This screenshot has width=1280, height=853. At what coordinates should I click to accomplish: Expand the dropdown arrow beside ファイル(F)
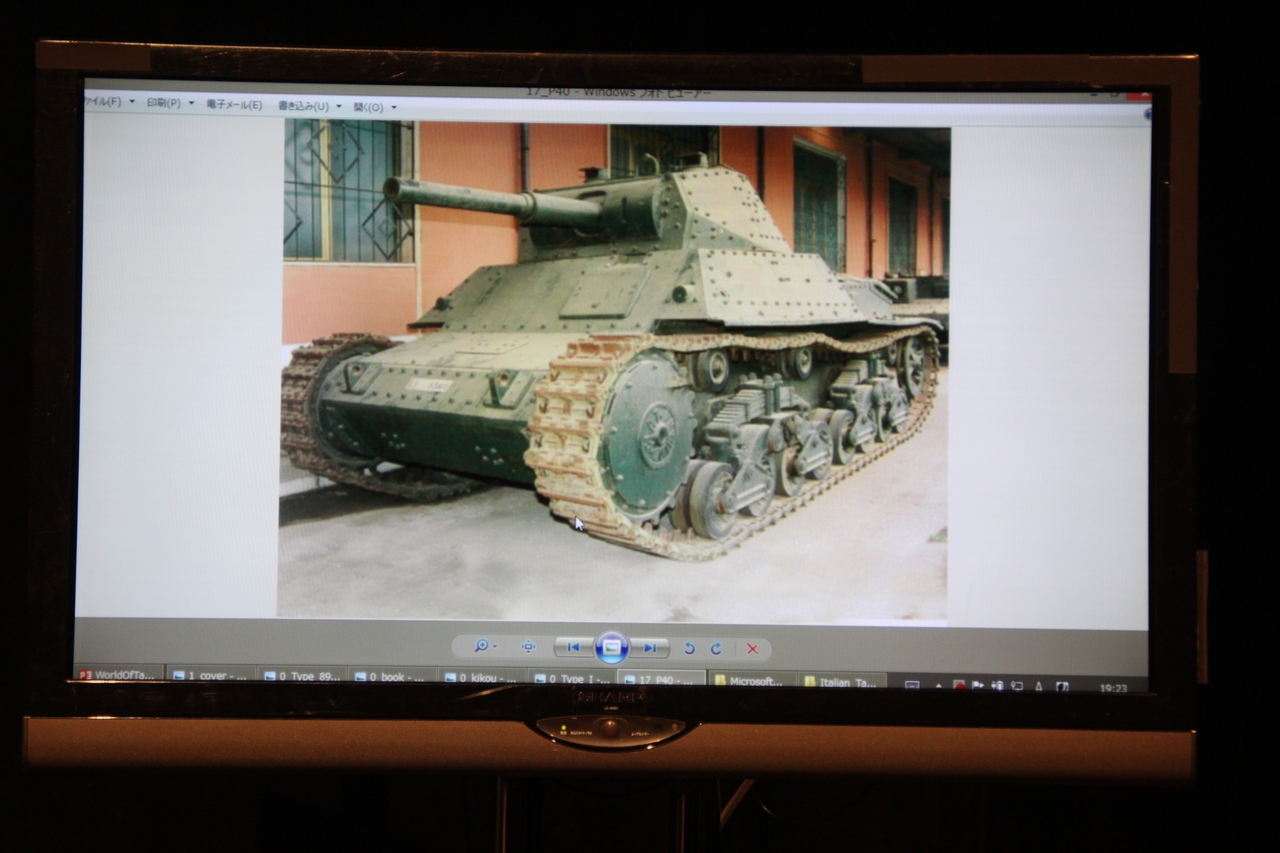131,102
